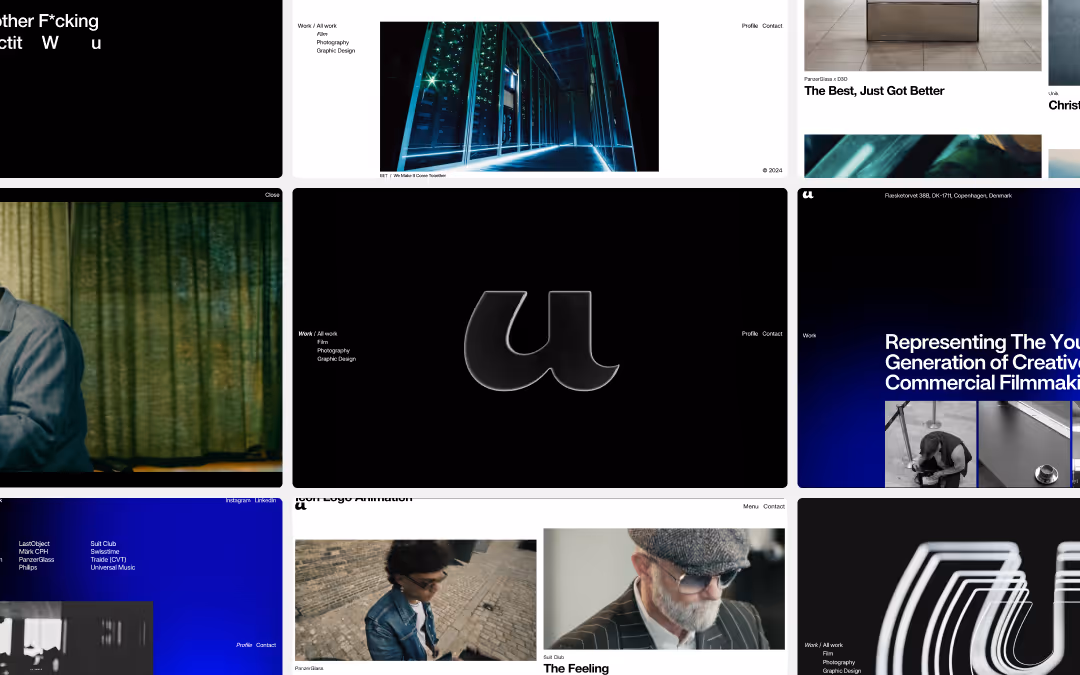Open Work in the server room panel
The image size is (1080, 675).
point(304,26)
